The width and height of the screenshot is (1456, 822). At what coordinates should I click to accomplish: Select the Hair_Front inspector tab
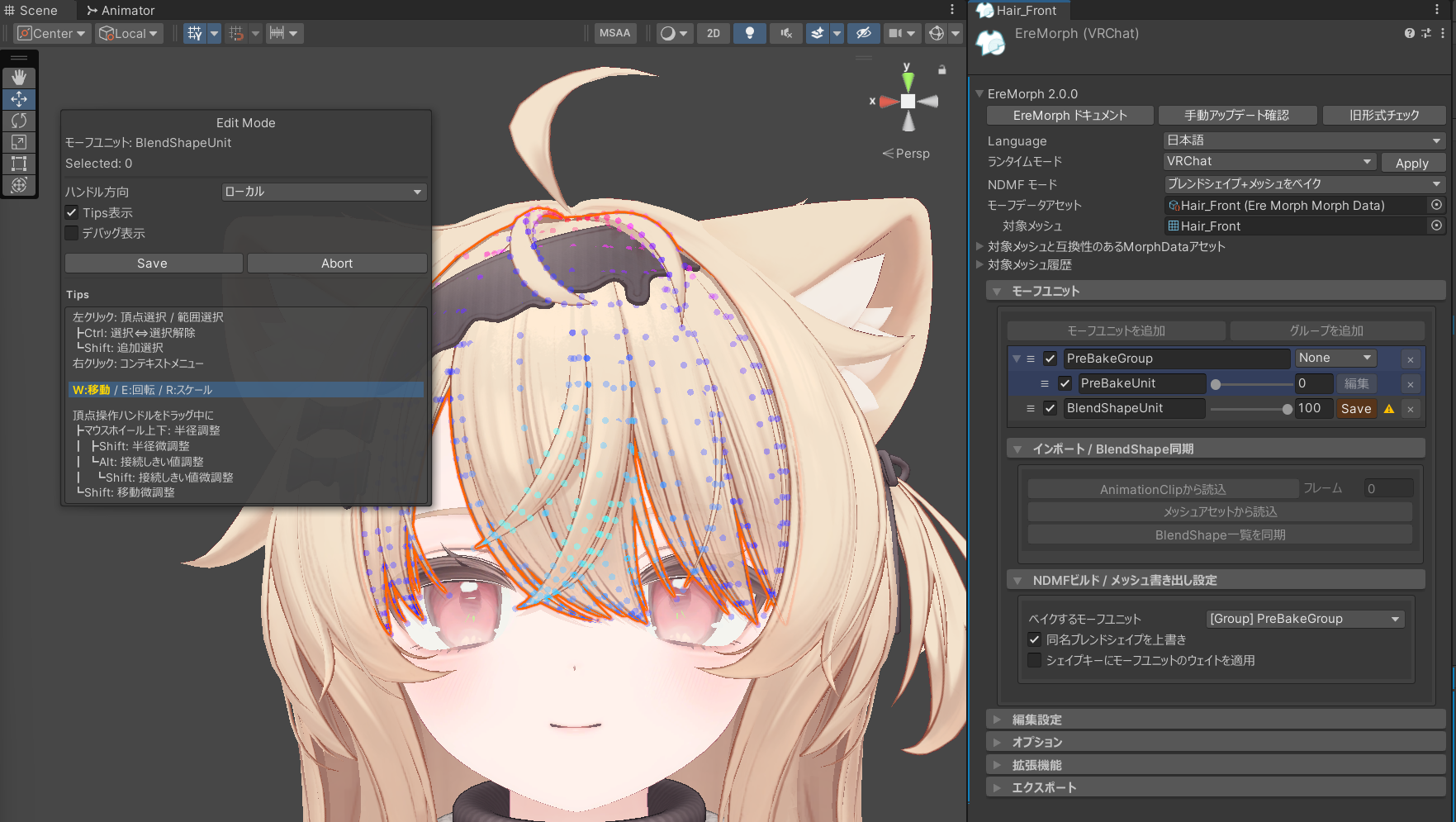coord(1018,10)
